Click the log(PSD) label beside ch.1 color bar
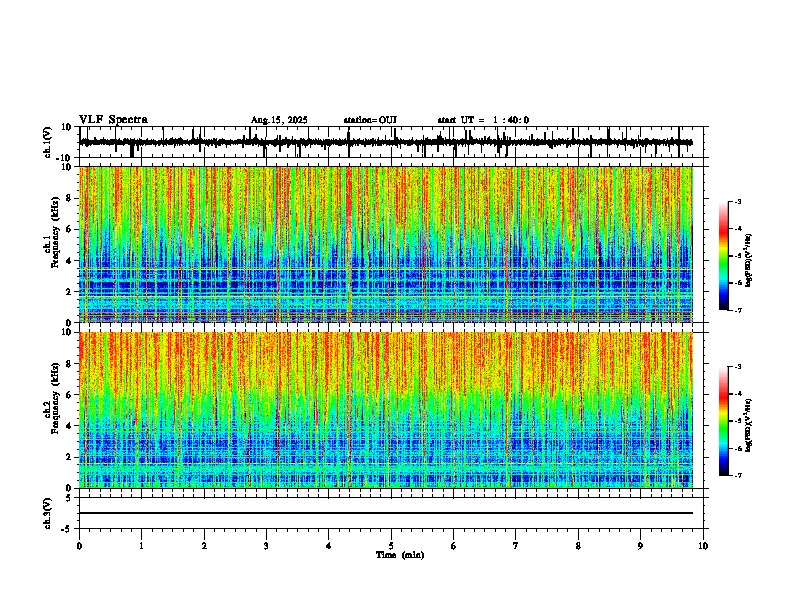Image resolution: width=792 pixels, height=612 pixels. tap(748, 260)
